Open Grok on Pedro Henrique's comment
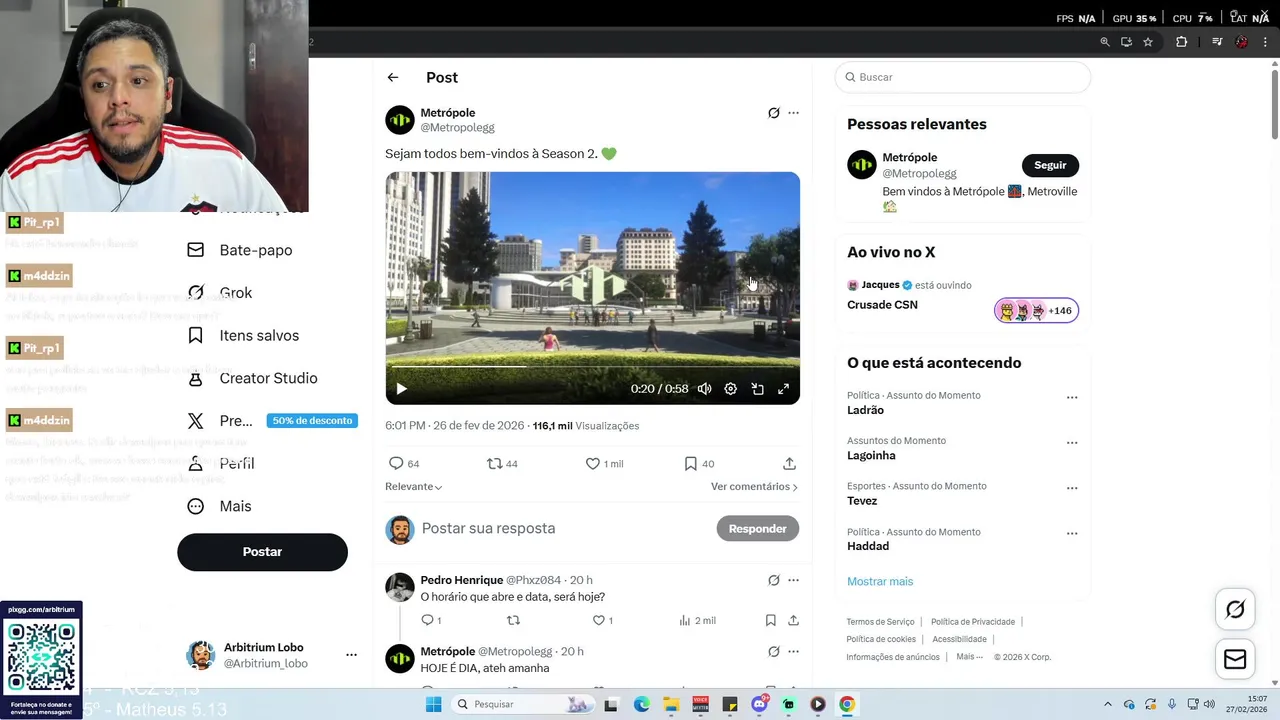Viewport: 1280px width, 720px height. coord(773,580)
